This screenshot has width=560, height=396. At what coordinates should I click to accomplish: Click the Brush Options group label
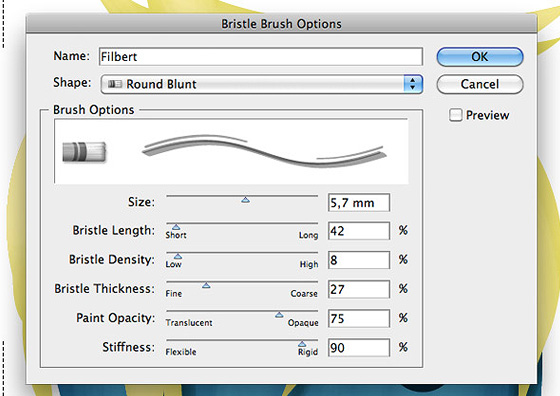[x=94, y=110]
